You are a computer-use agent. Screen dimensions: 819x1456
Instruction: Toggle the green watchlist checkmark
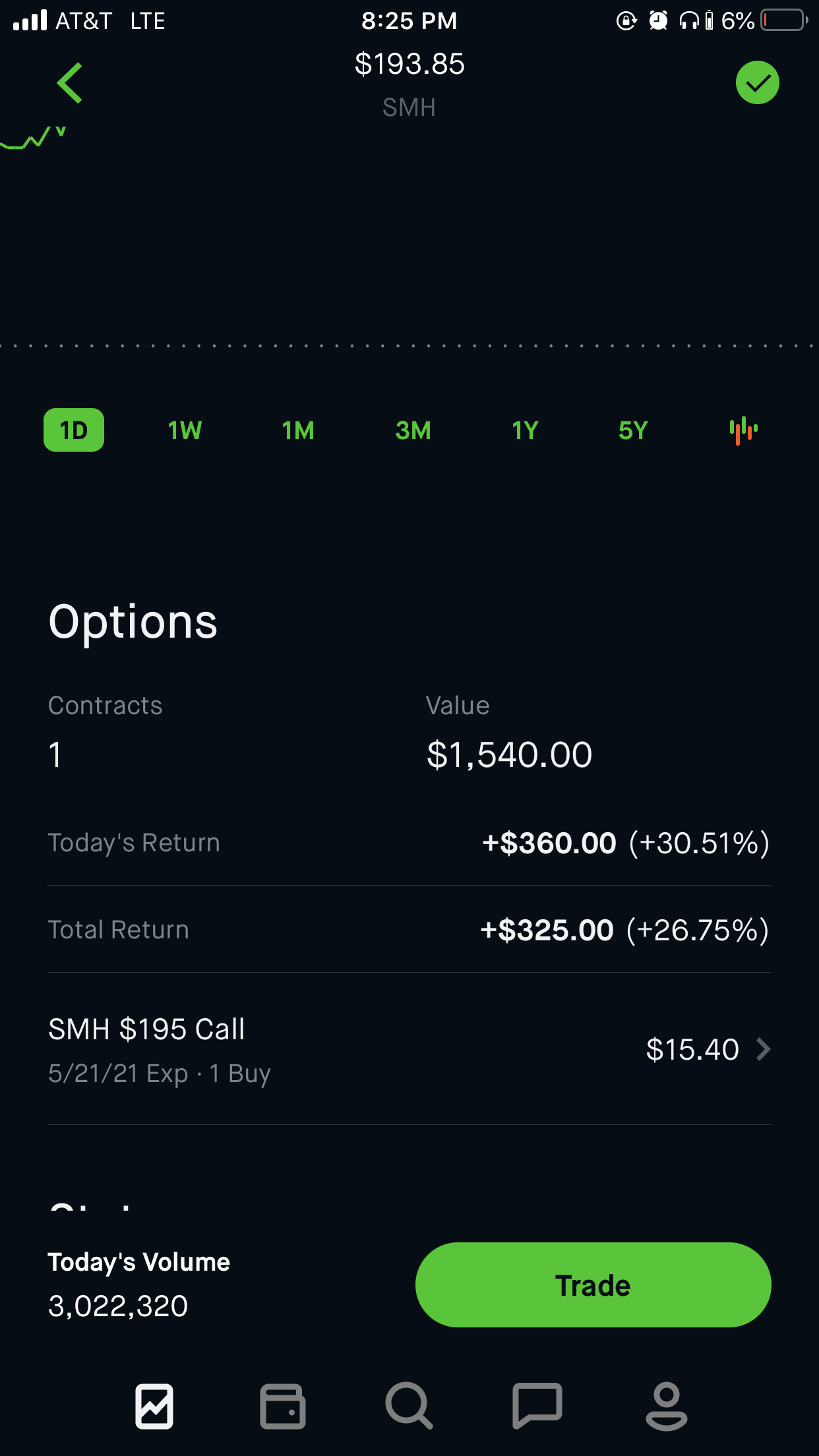pos(757,83)
